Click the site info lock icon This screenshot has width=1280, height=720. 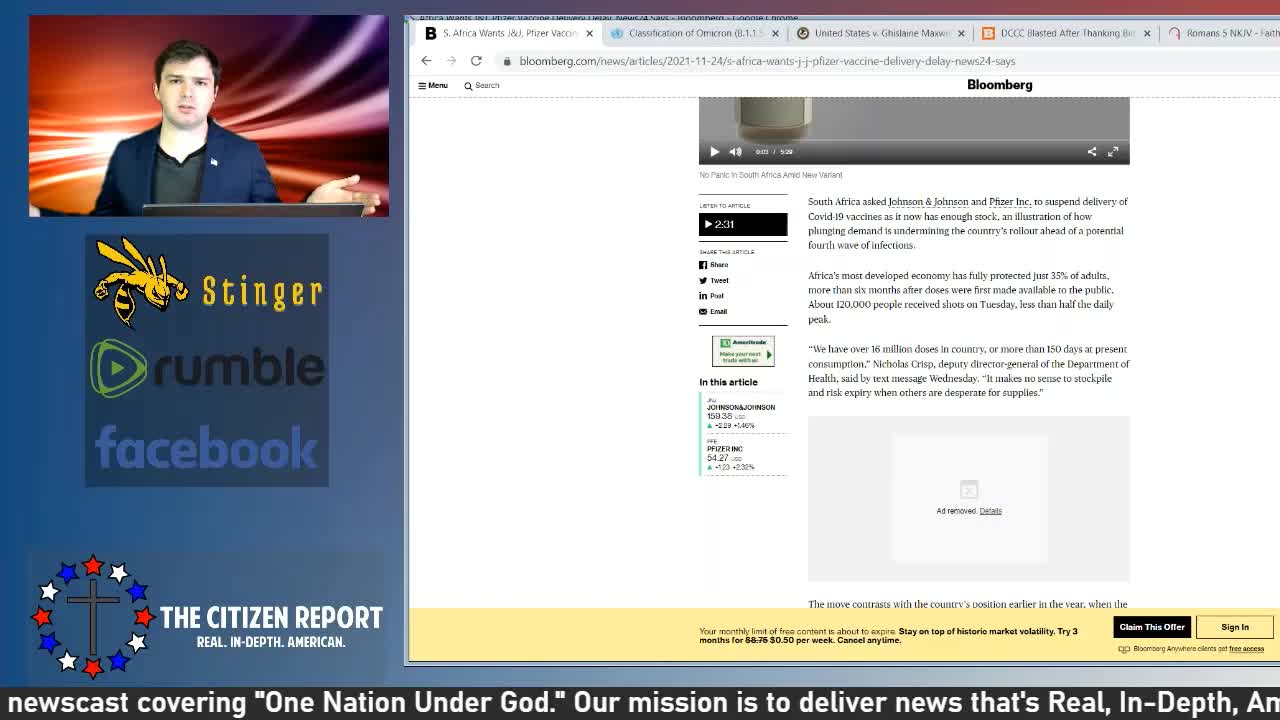[508, 61]
